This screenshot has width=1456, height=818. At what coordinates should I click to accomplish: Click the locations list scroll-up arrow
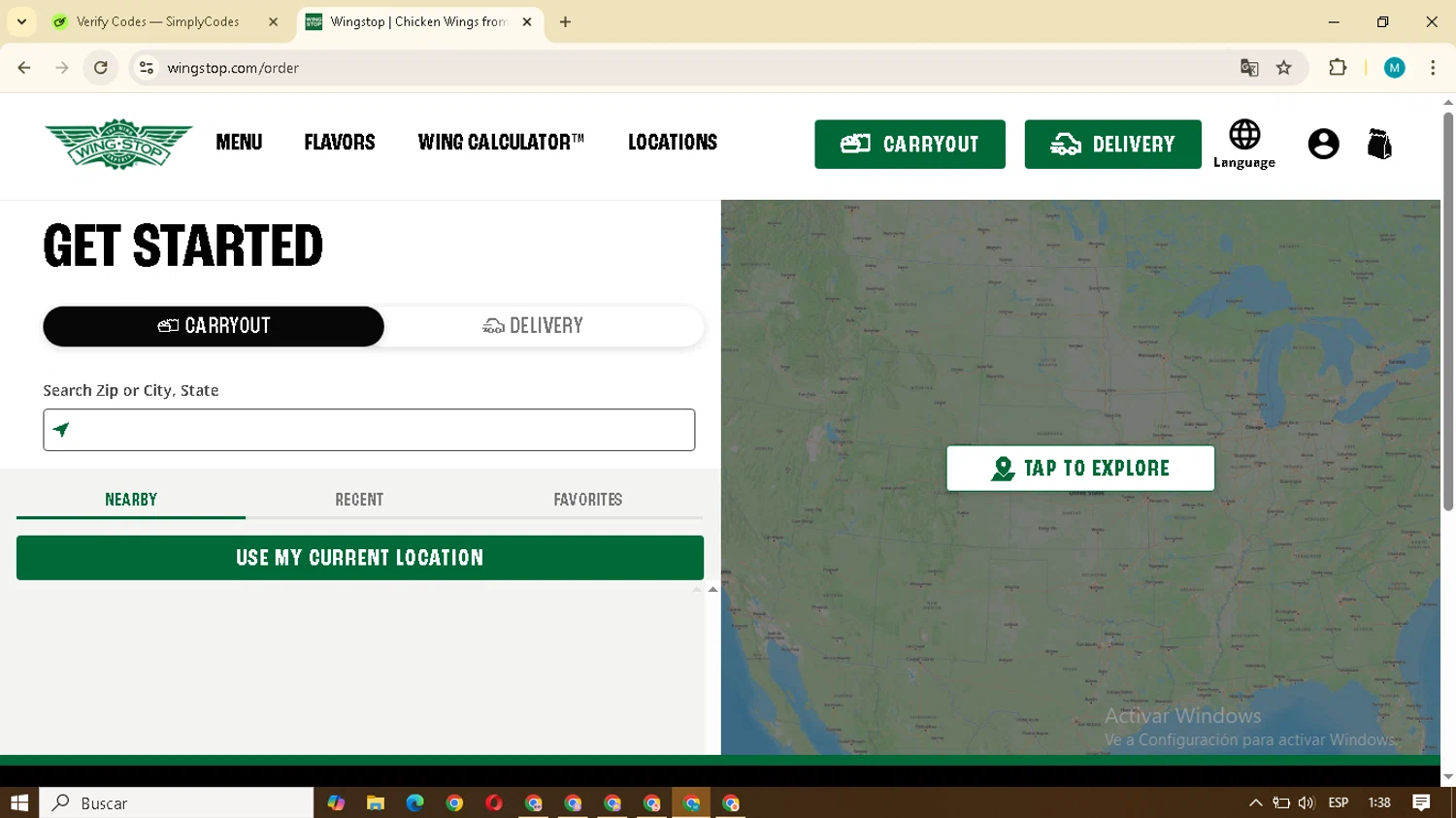point(712,589)
